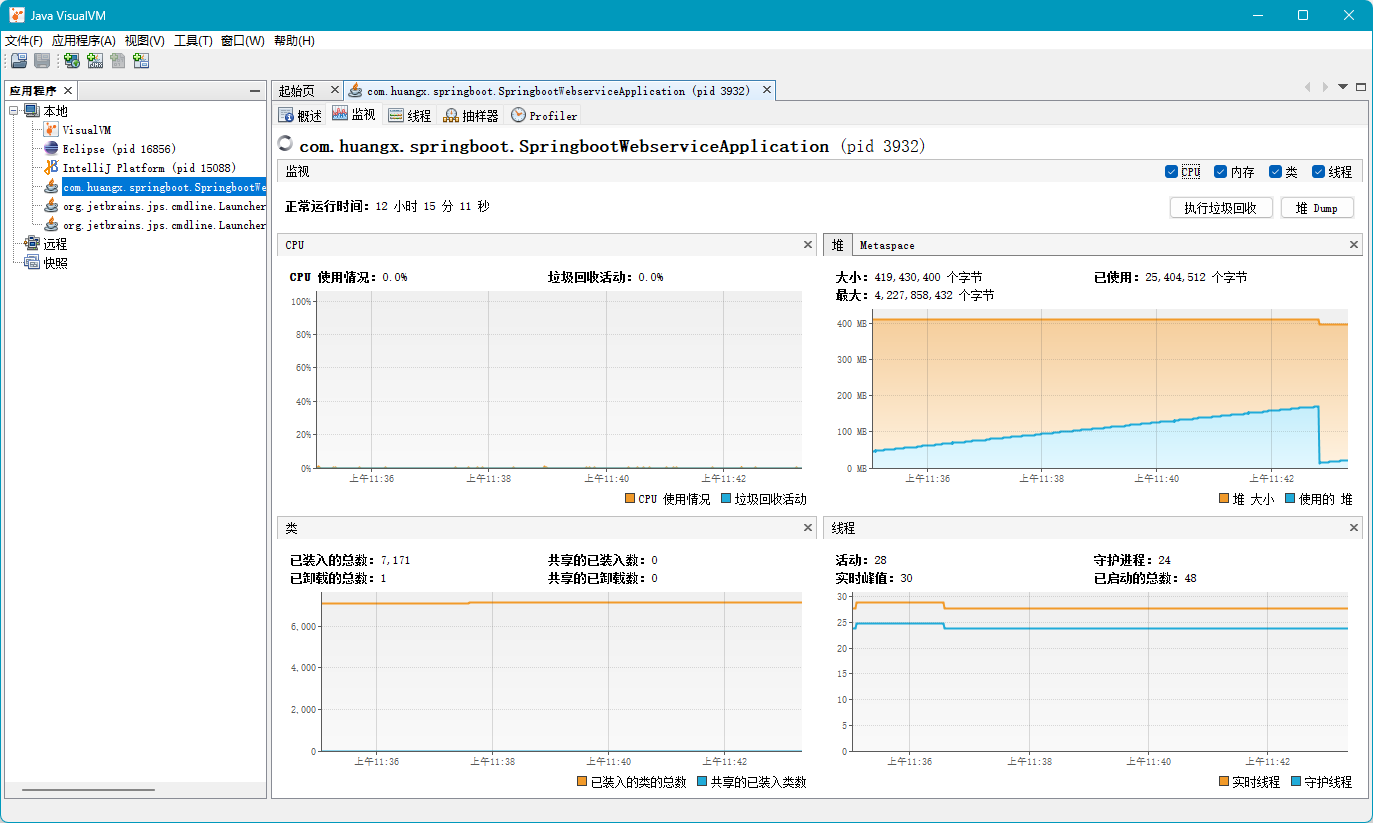Click the 已使用 value 25,404,512 个字节
This screenshot has height=823, width=1373.
1196,277
